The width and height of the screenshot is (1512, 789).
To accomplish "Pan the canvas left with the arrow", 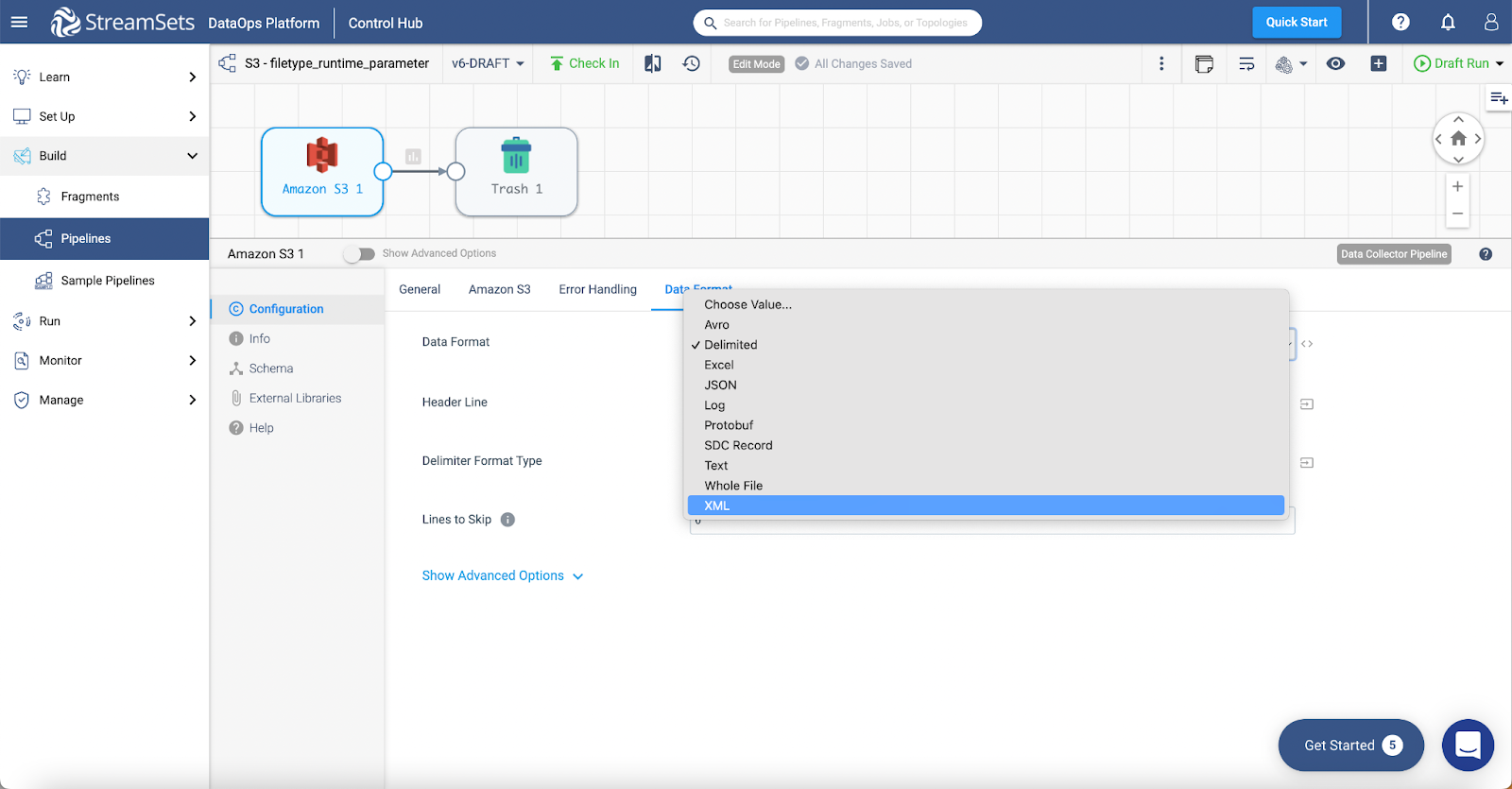I will (1438, 139).
